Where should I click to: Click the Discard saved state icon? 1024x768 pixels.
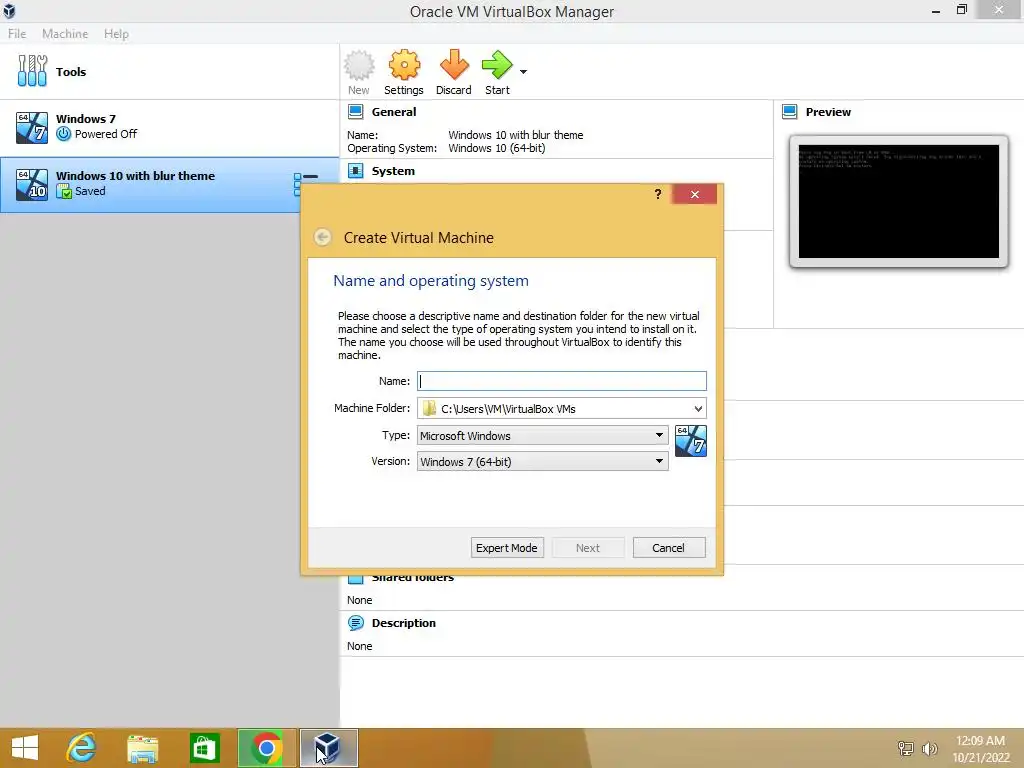pyautogui.click(x=454, y=65)
